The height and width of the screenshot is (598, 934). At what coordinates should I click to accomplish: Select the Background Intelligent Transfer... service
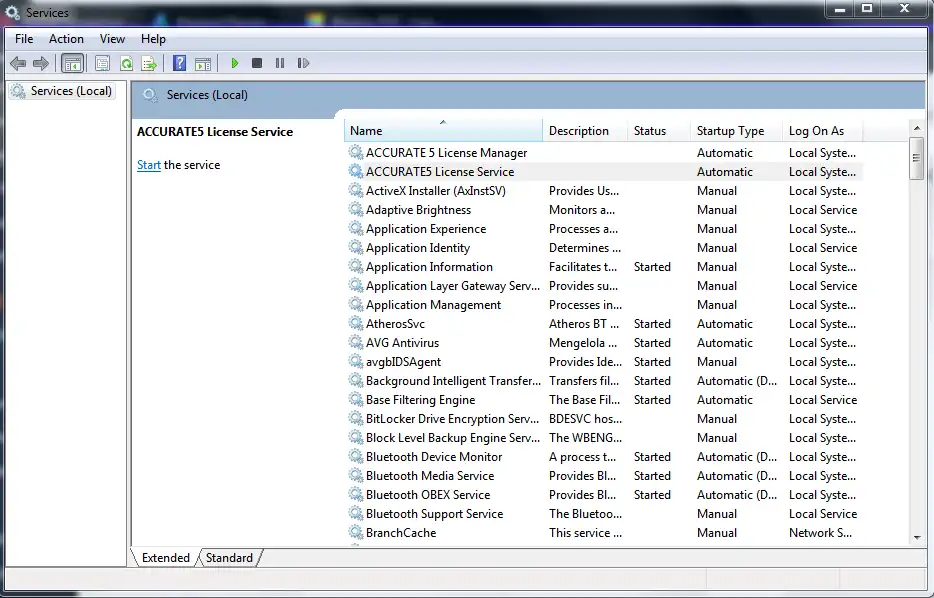[x=453, y=381]
